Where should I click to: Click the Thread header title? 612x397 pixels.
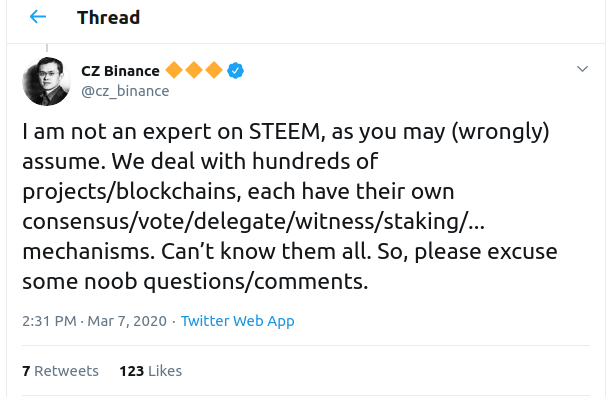click(109, 18)
